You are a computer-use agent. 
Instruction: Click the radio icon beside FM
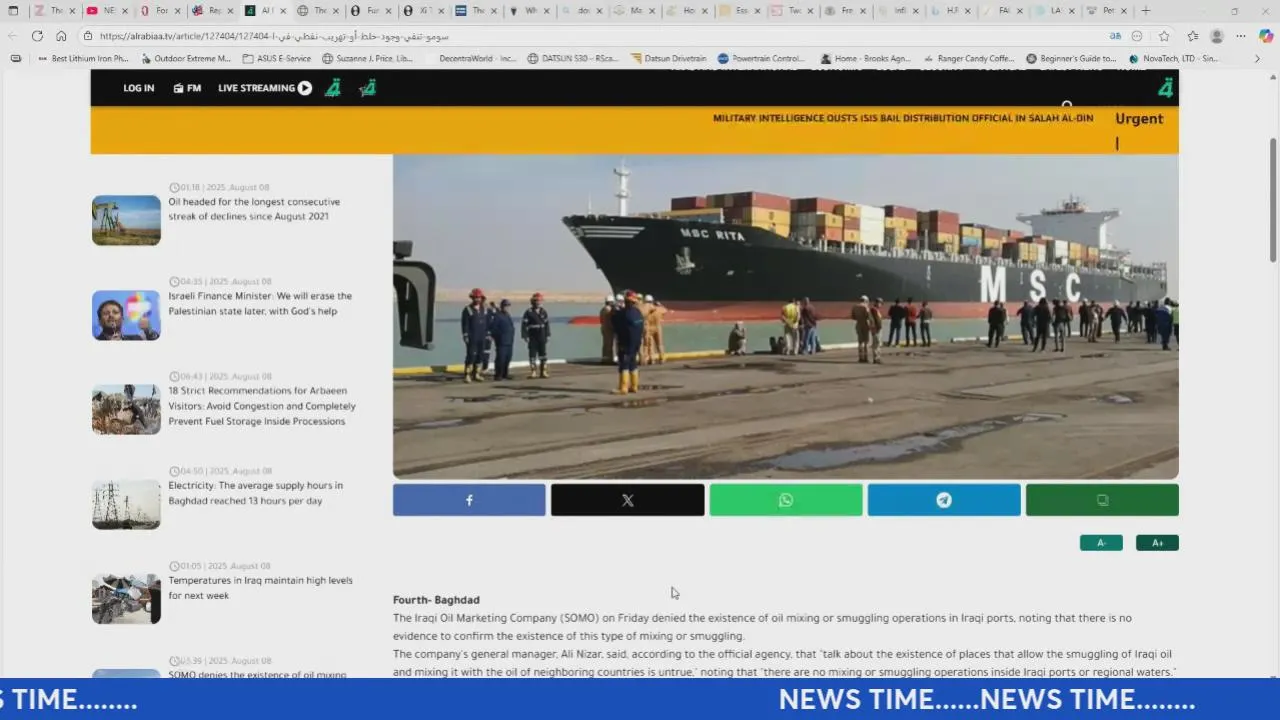coord(178,88)
